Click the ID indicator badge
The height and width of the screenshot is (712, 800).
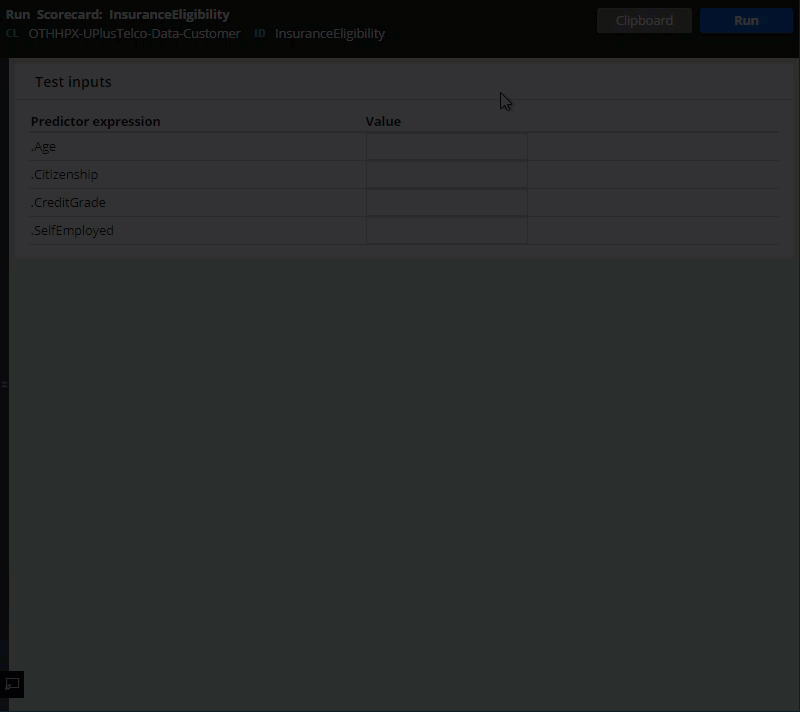coord(260,34)
